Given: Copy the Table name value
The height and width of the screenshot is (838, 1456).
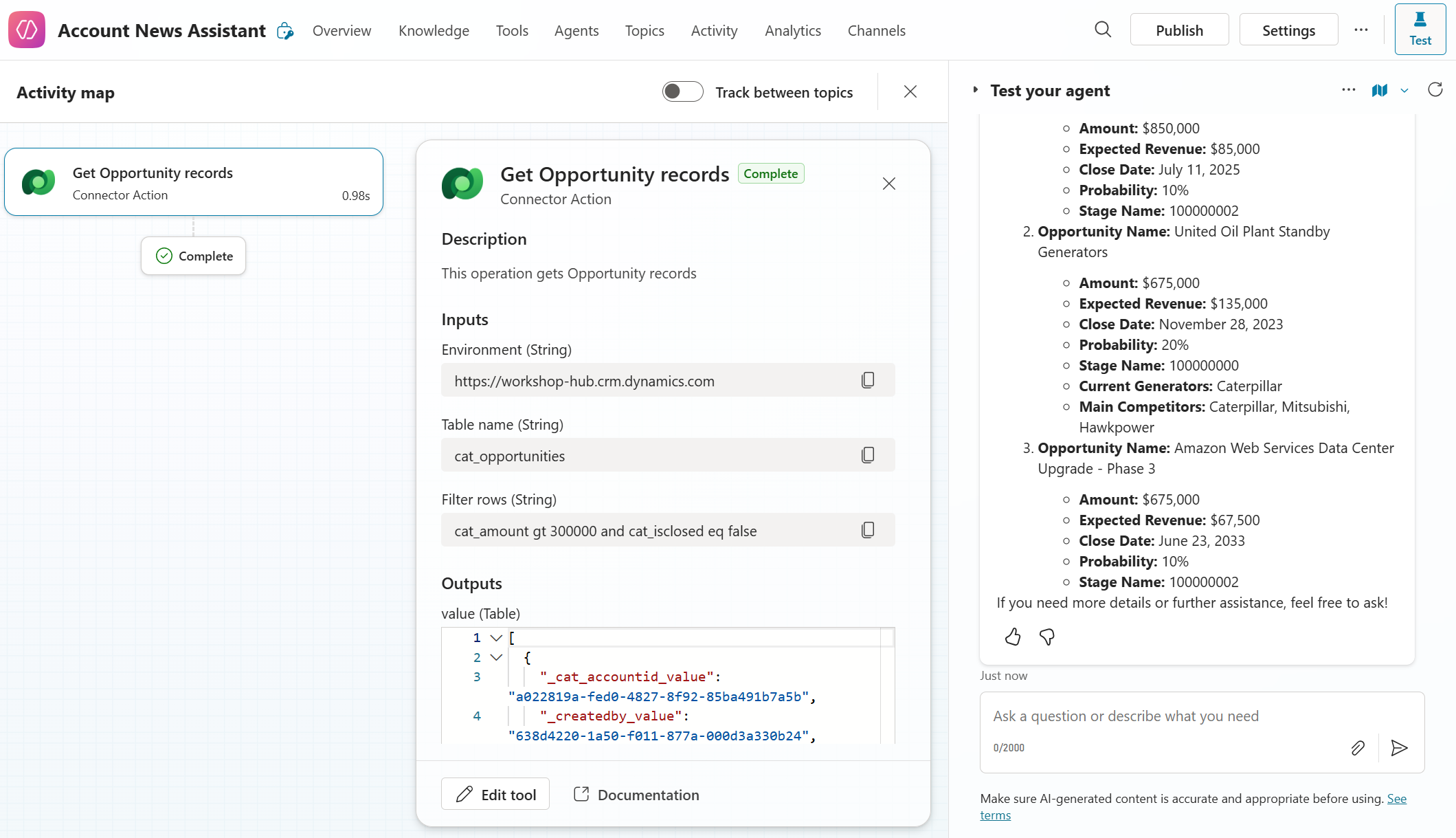Looking at the screenshot, I should [x=868, y=455].
